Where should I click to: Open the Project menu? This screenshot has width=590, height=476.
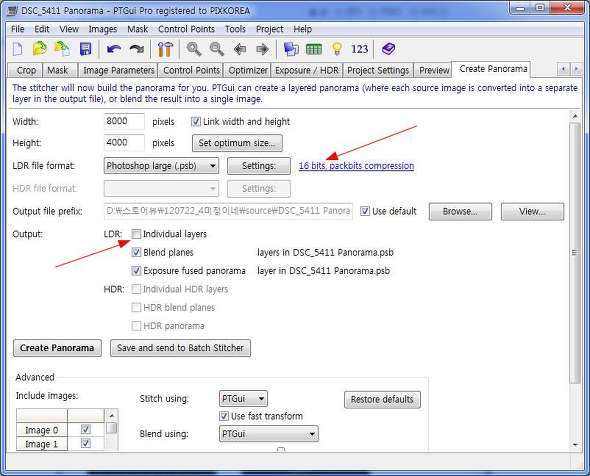[x=269, y=29]
